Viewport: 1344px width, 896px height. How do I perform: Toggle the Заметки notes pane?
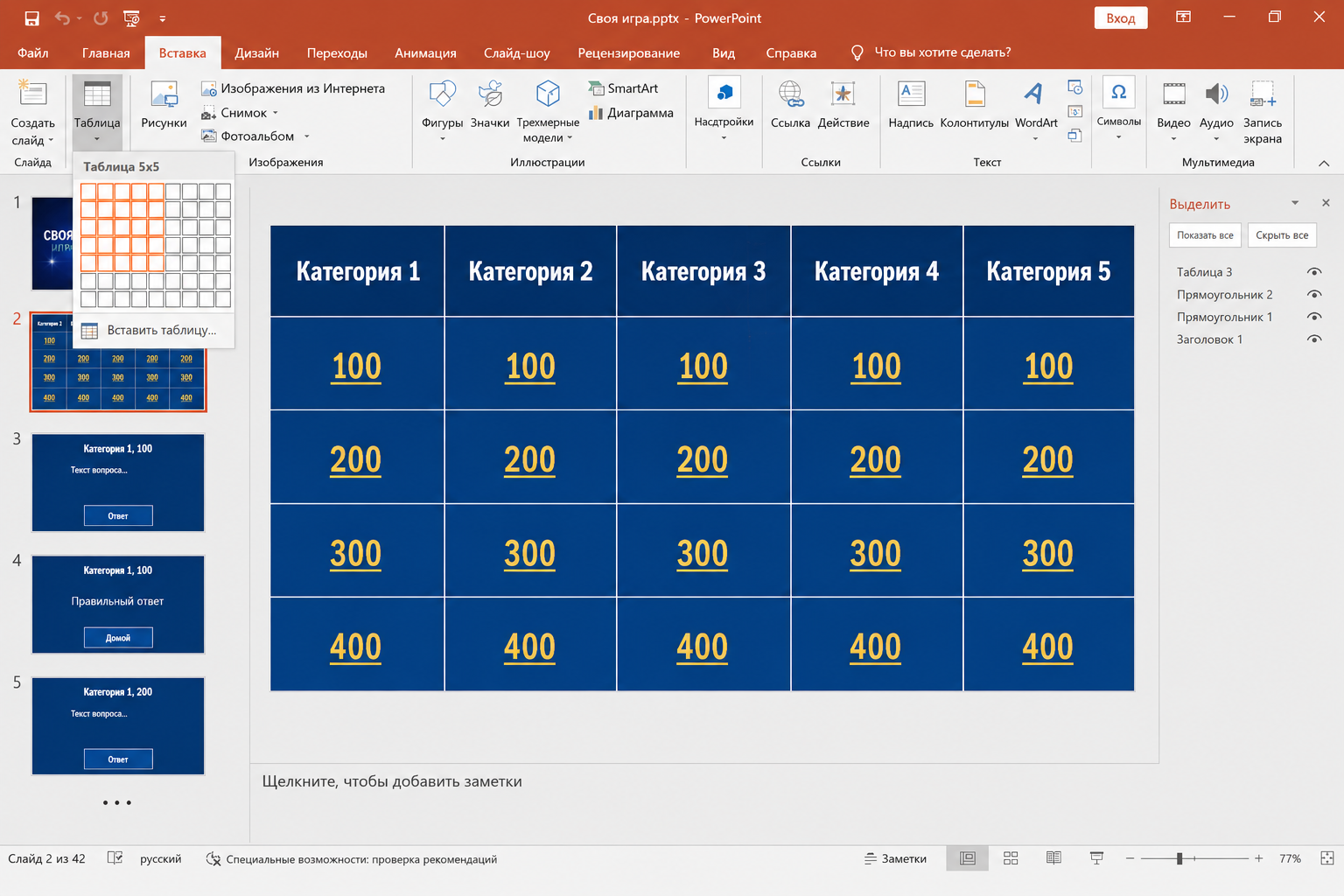point(895,858)
